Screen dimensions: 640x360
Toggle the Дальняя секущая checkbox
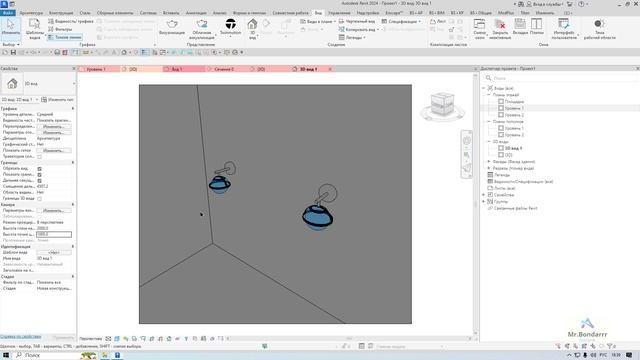(40, 180)
